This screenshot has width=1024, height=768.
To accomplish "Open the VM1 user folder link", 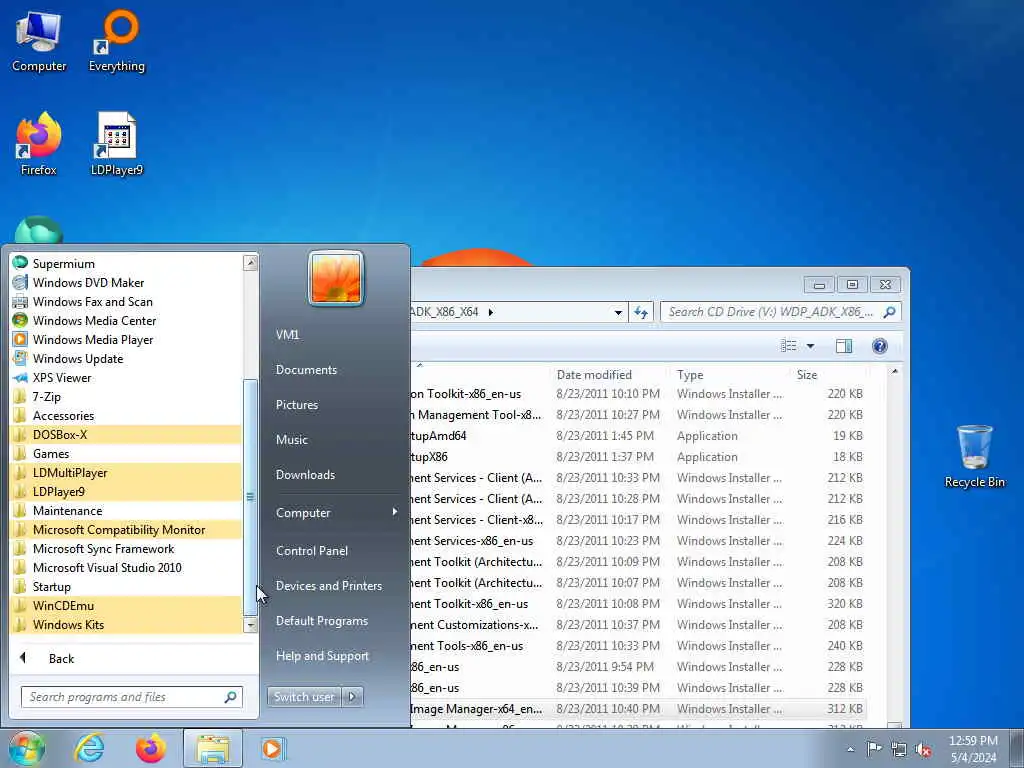I will click(x=287, y=334).
